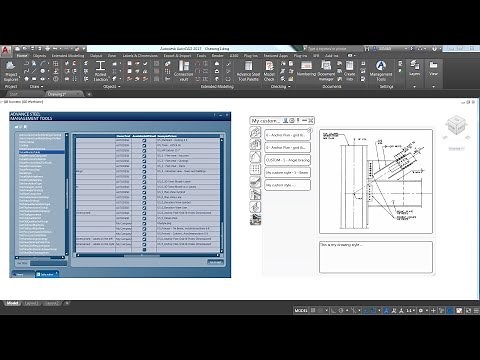The image size is (480, 360).
Task: Toggle MODEL space button on status bar
Action: [x=301, y=310]
